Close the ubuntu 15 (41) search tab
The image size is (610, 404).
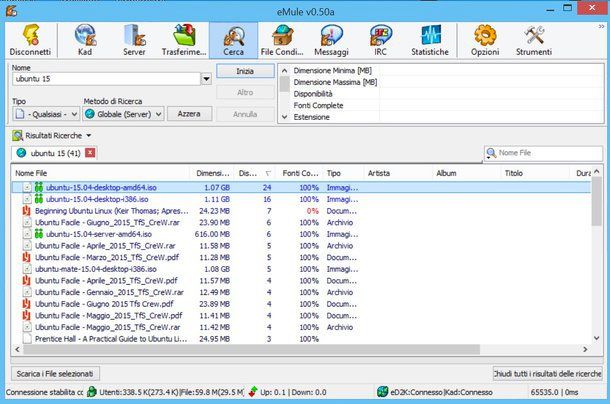(90, 153)
